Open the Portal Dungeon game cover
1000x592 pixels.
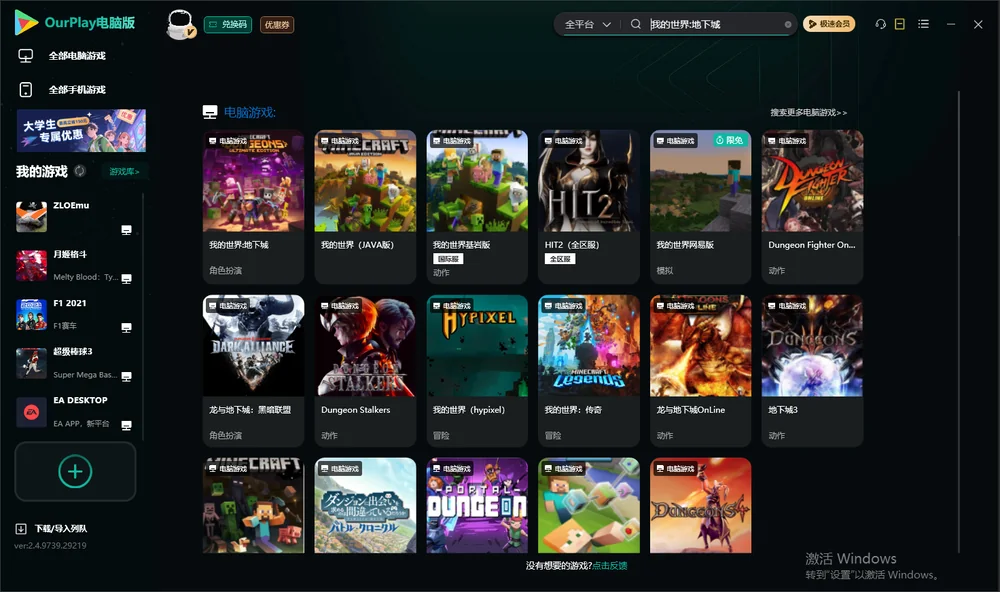pyautogui.click(x=477, y=505)
